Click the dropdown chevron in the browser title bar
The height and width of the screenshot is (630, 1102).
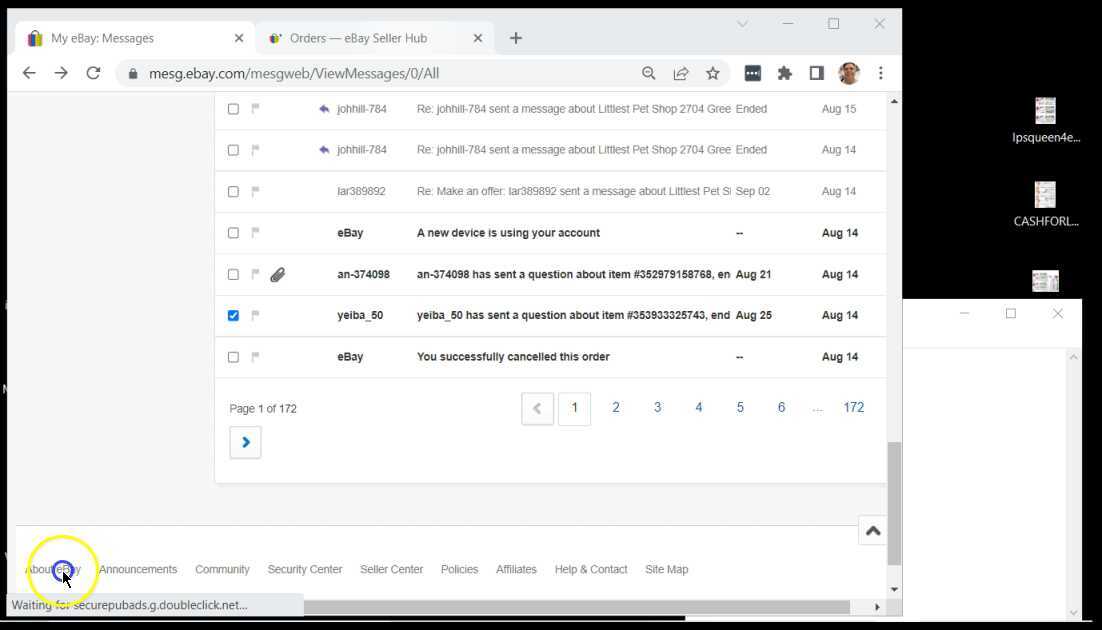[x=743, y=23]
